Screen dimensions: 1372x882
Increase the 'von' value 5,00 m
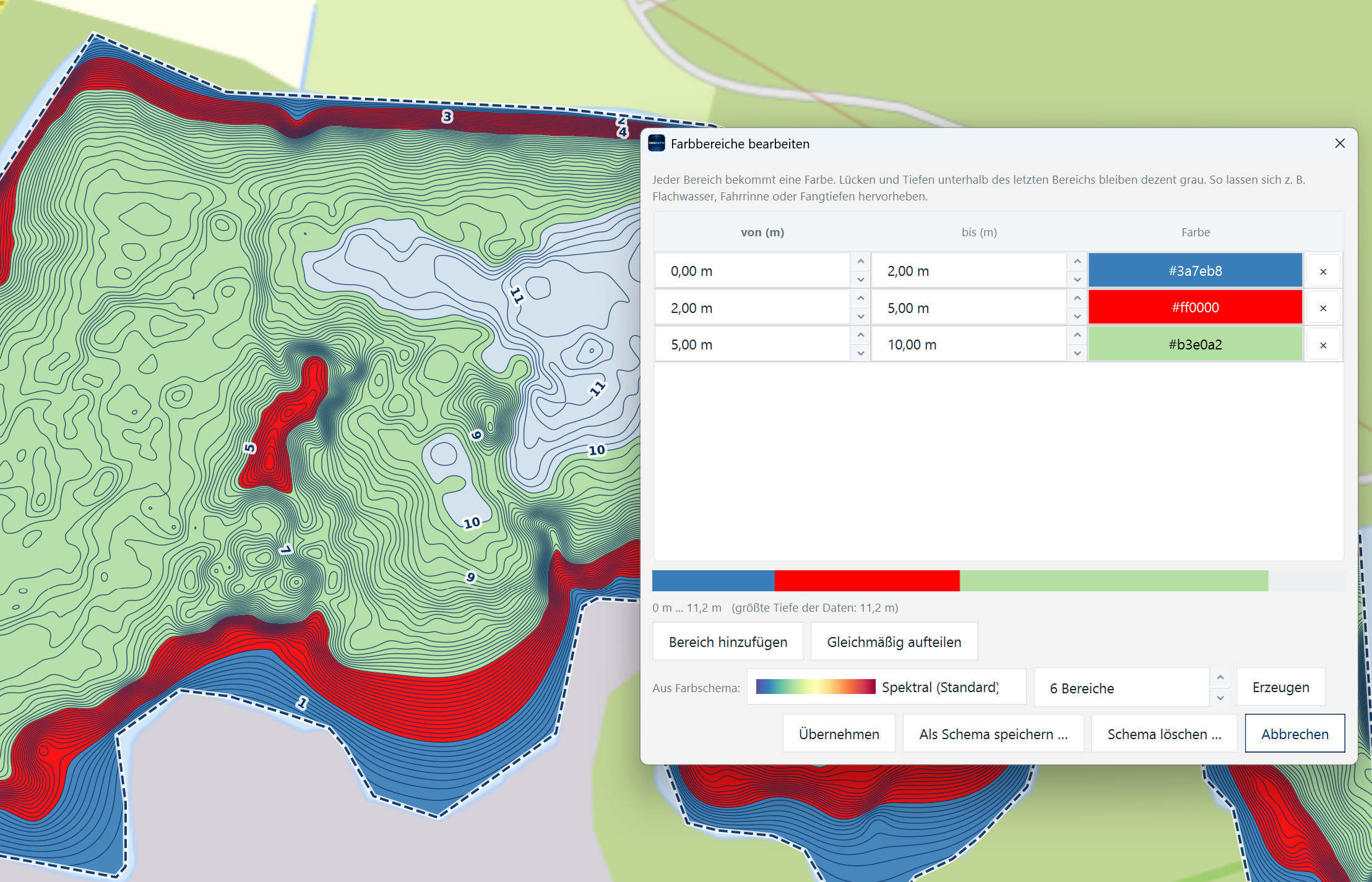coord(860,335)
